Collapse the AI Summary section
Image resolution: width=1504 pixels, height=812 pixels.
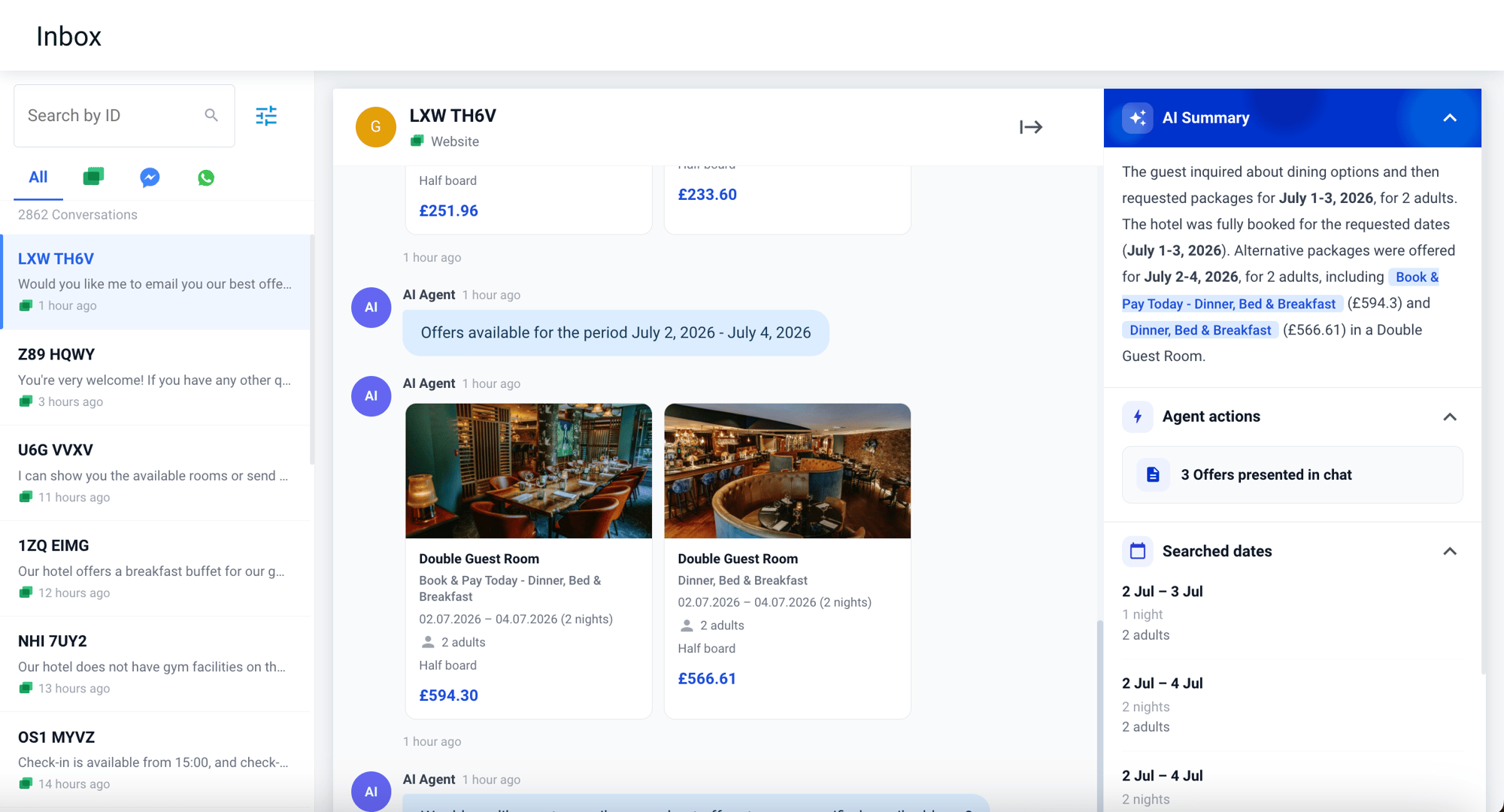coord(1450,118)
